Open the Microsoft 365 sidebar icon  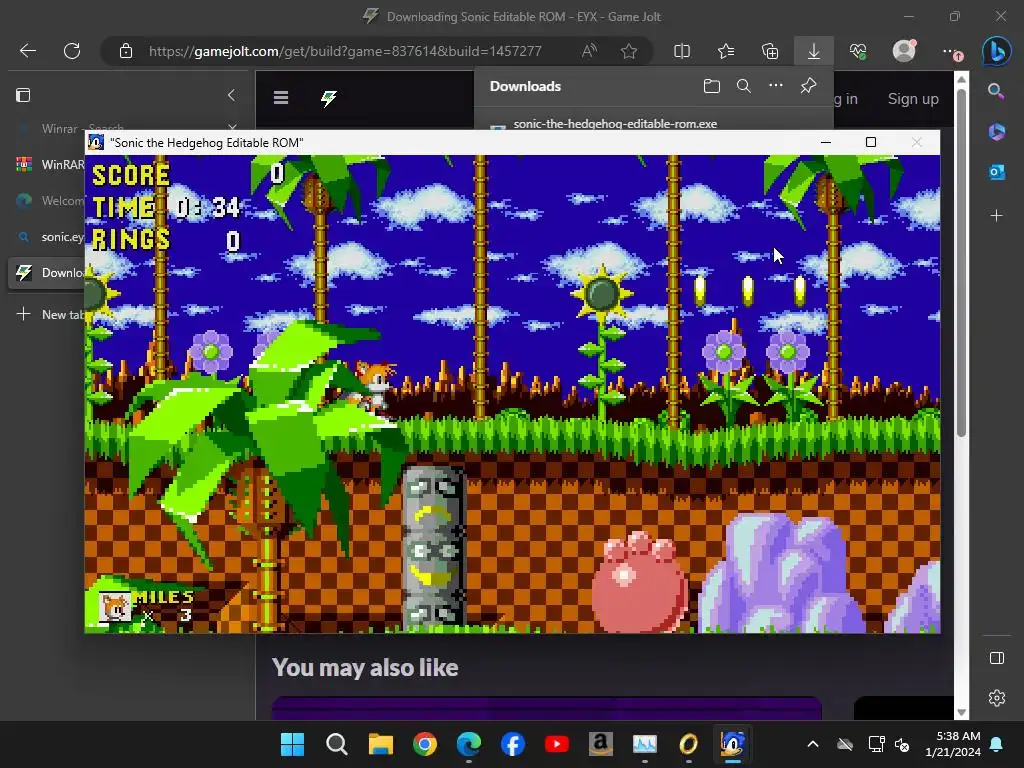click(996, 131)
